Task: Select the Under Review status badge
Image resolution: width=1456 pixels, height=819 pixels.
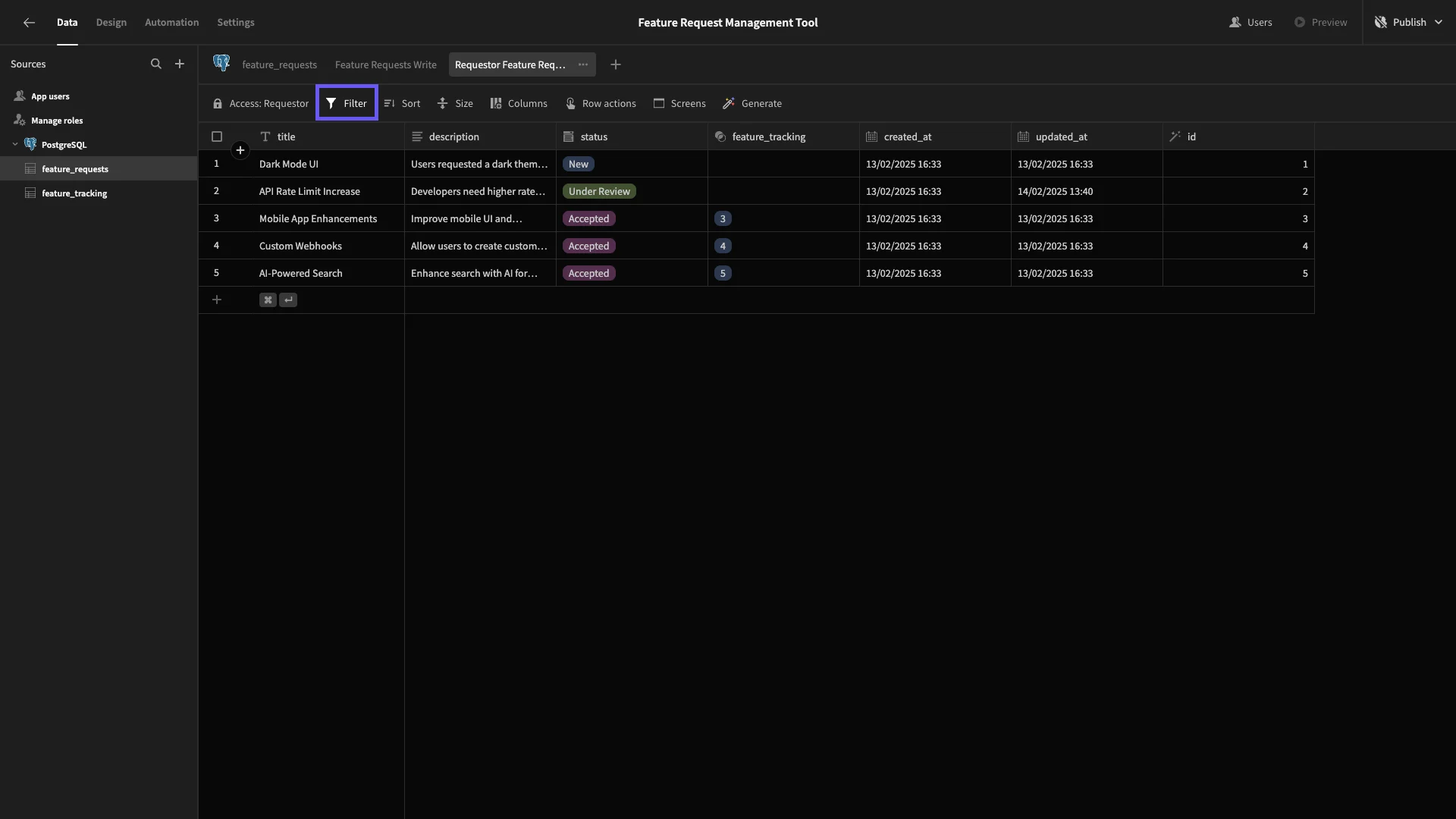Action: tap(599, 191)
